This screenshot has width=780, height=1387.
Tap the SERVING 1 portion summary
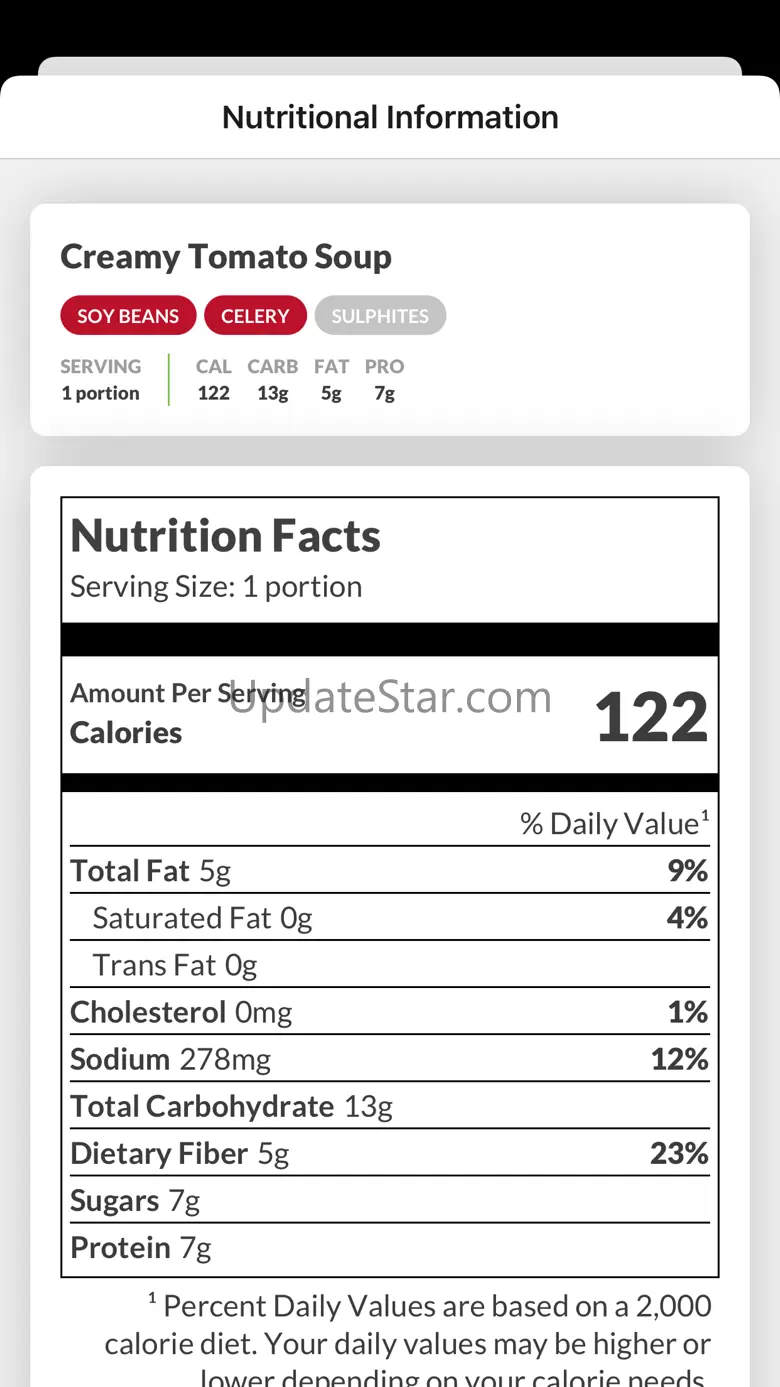point(100,380)
